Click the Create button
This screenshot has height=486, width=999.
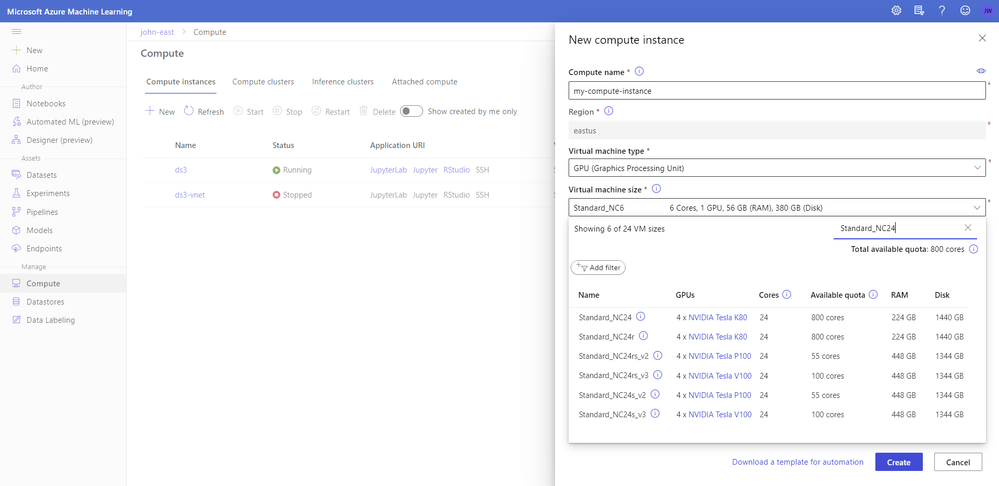(898, 462)
